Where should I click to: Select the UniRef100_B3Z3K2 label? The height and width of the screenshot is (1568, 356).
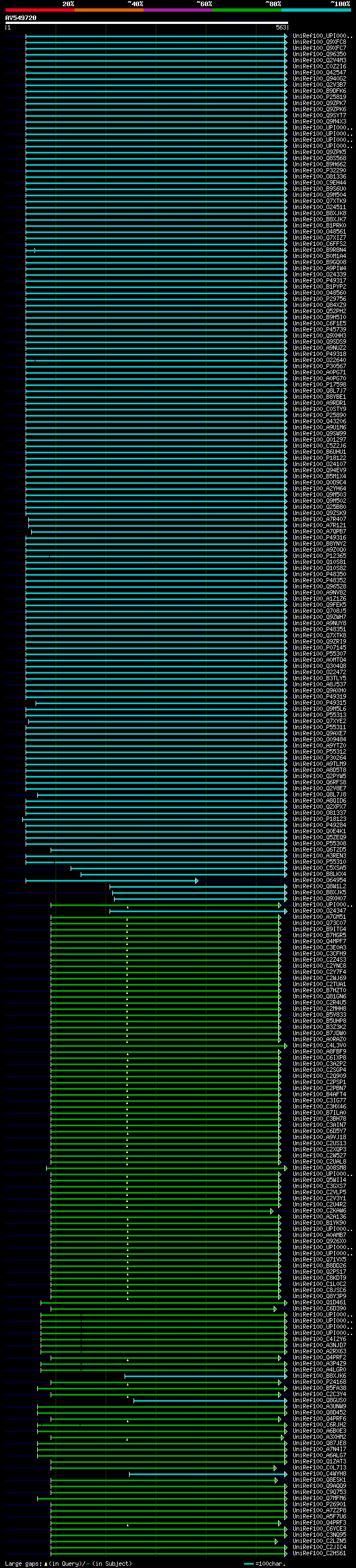click(319, 1027)
